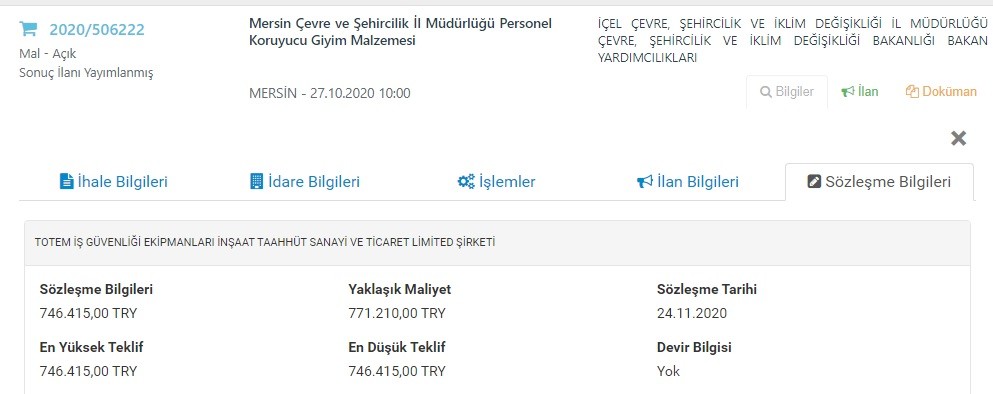The height and width of the screenshot is (394, 993).
Task: Open the İlan link
Action: pos(859,92)
